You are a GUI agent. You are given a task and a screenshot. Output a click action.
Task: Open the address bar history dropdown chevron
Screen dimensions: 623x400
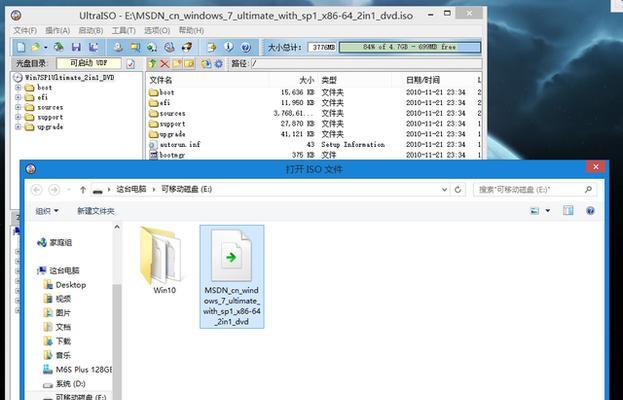tap(445, 190)
